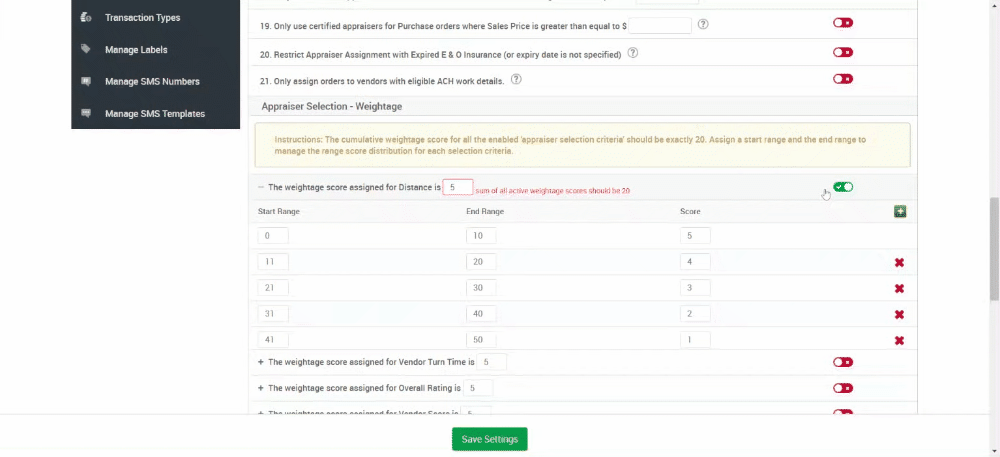This screenshot has height=457, width=1000.
Task: Click the Score column header
Action: click(x=690, y=211)
